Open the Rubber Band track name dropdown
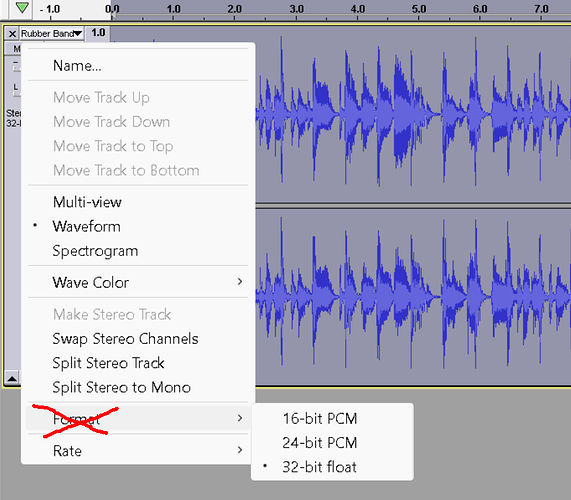This screenshot has height=500, width=571. [x=52, y=34]
